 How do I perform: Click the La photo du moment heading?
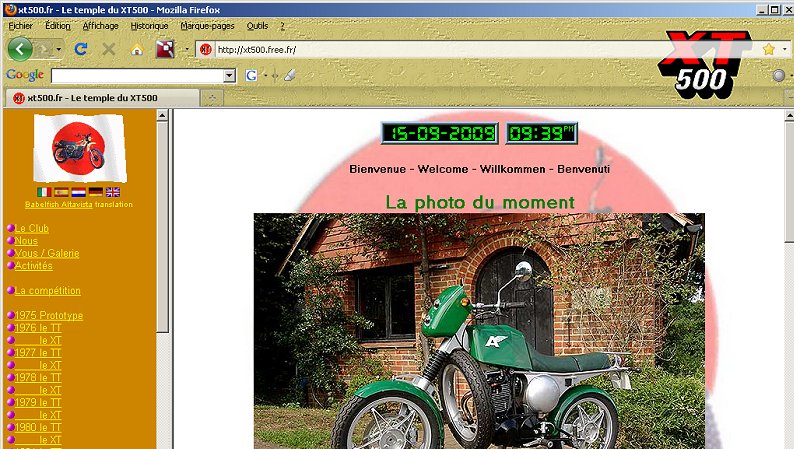[x=480, y=202]
